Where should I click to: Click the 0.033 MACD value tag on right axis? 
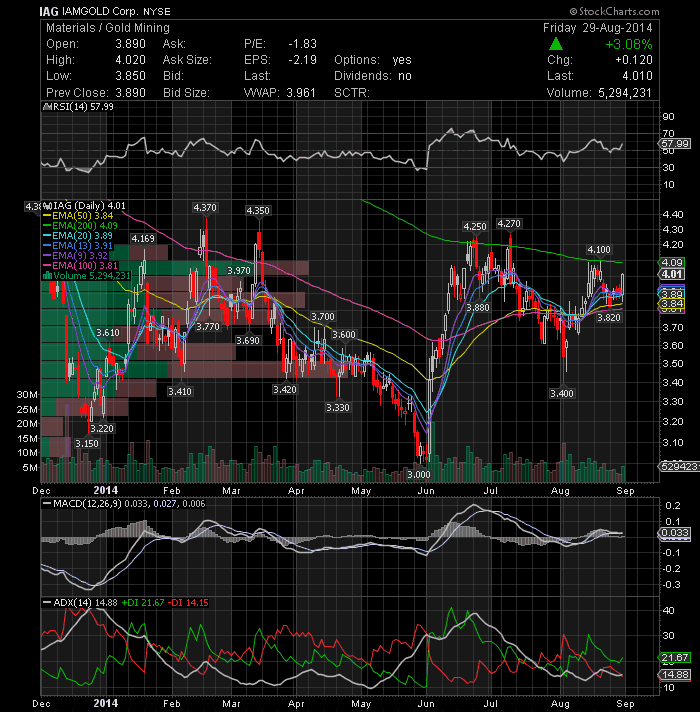[x=675, y=533]
